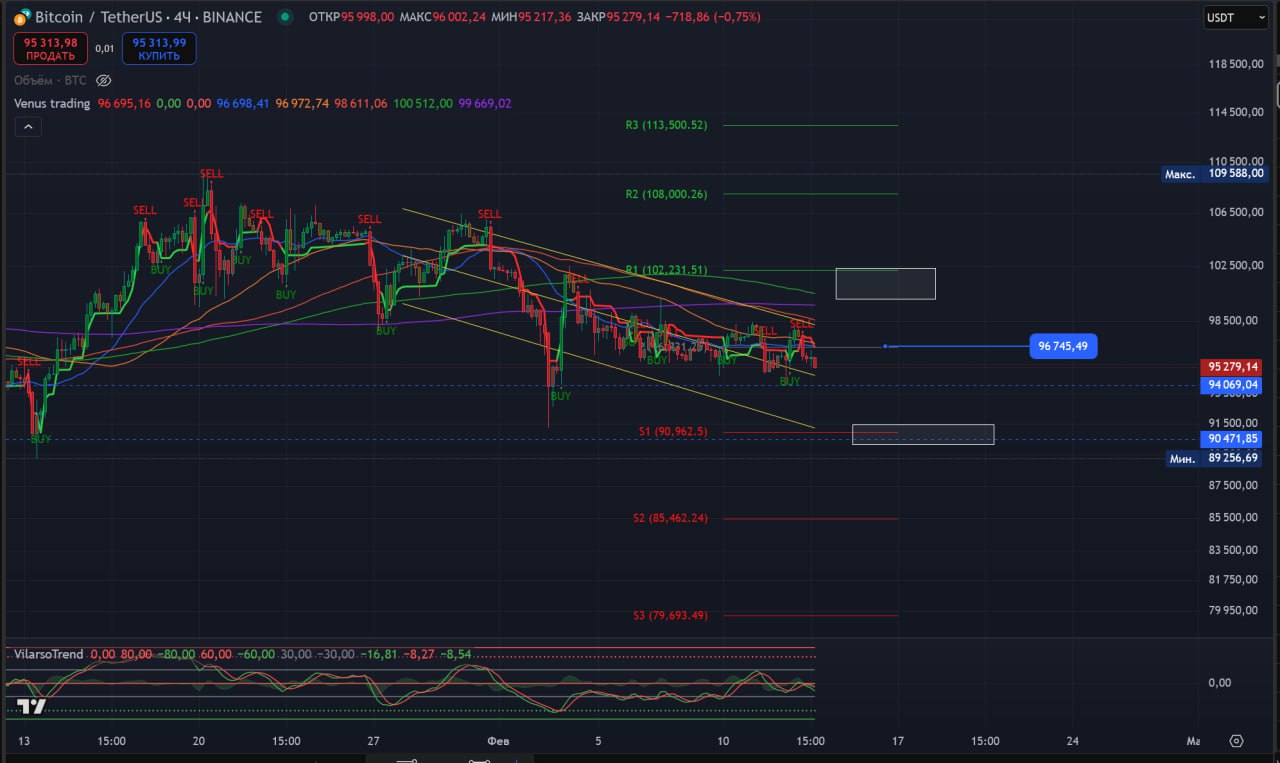Viewport: 1280px width, 763px height.
Task: Click the TradingView logo
Action: (31, 706)
